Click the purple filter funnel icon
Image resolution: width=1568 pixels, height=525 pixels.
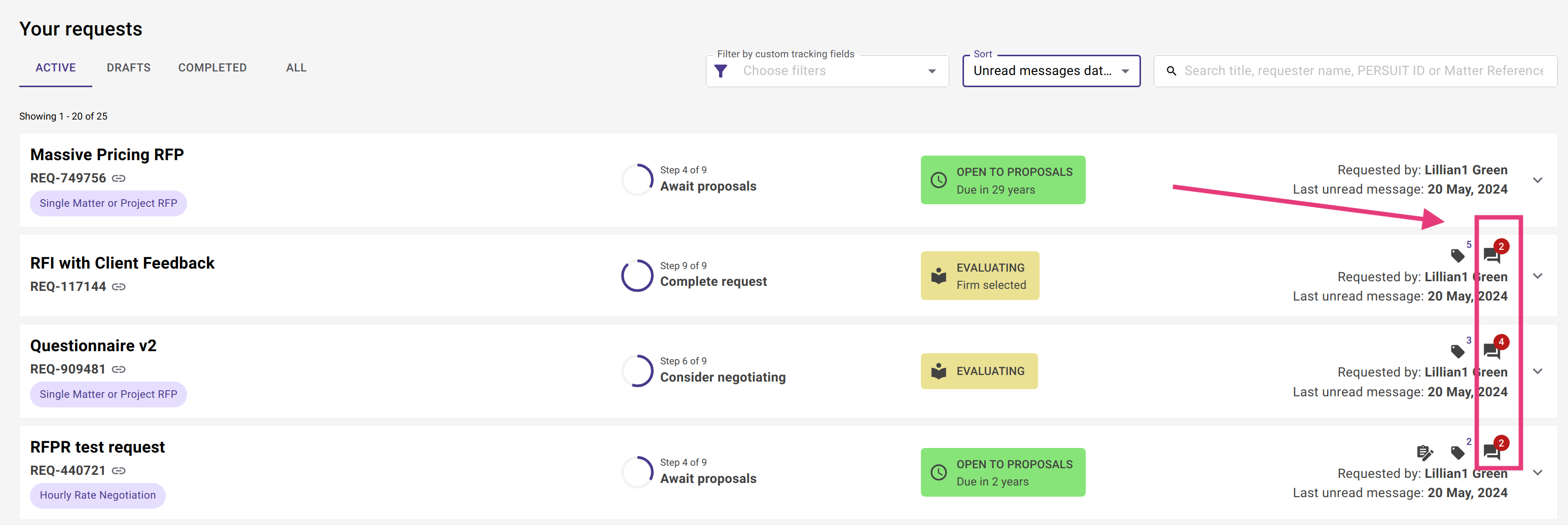721,70
